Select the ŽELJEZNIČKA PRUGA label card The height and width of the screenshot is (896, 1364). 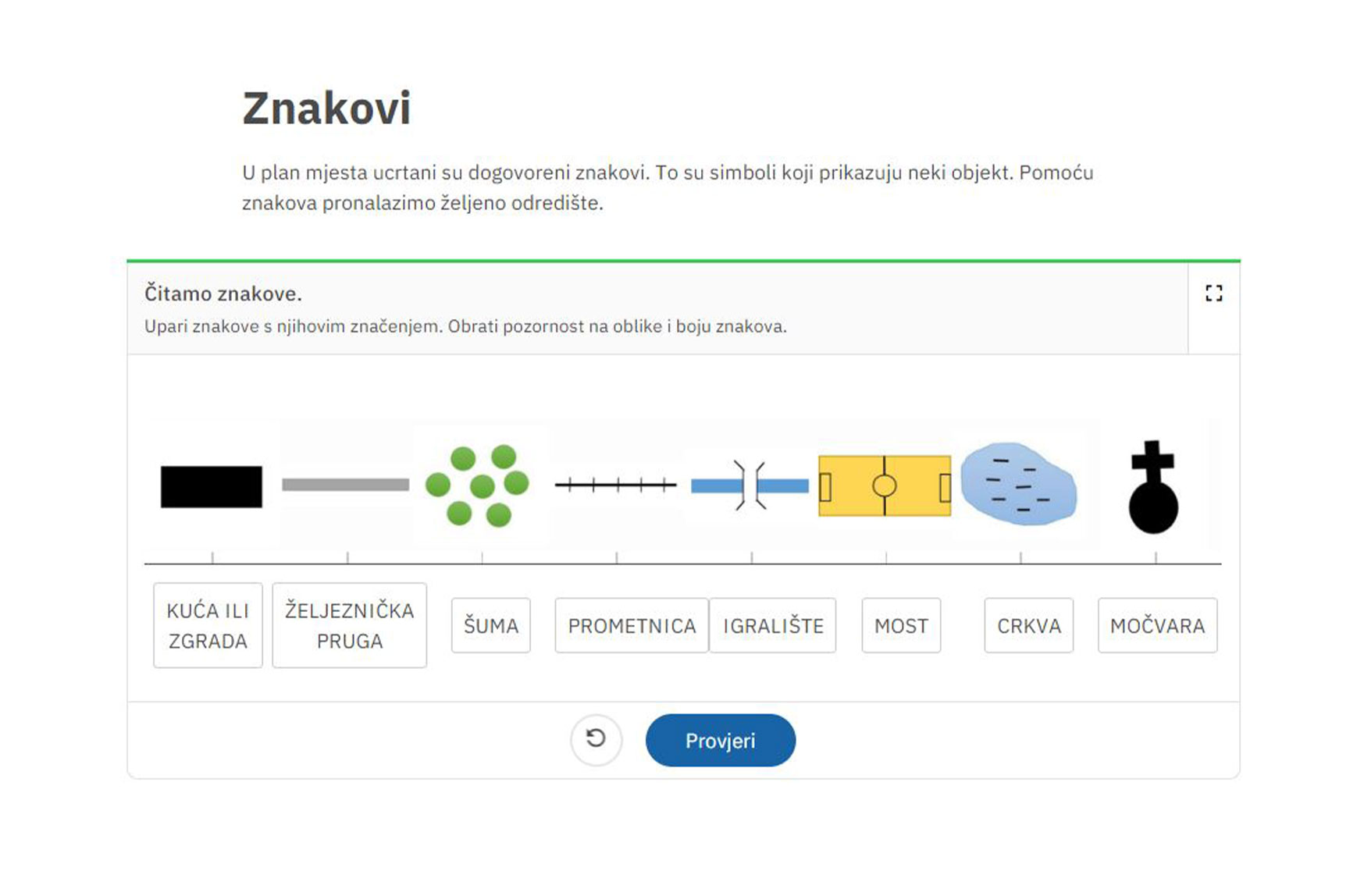(349, 625)
